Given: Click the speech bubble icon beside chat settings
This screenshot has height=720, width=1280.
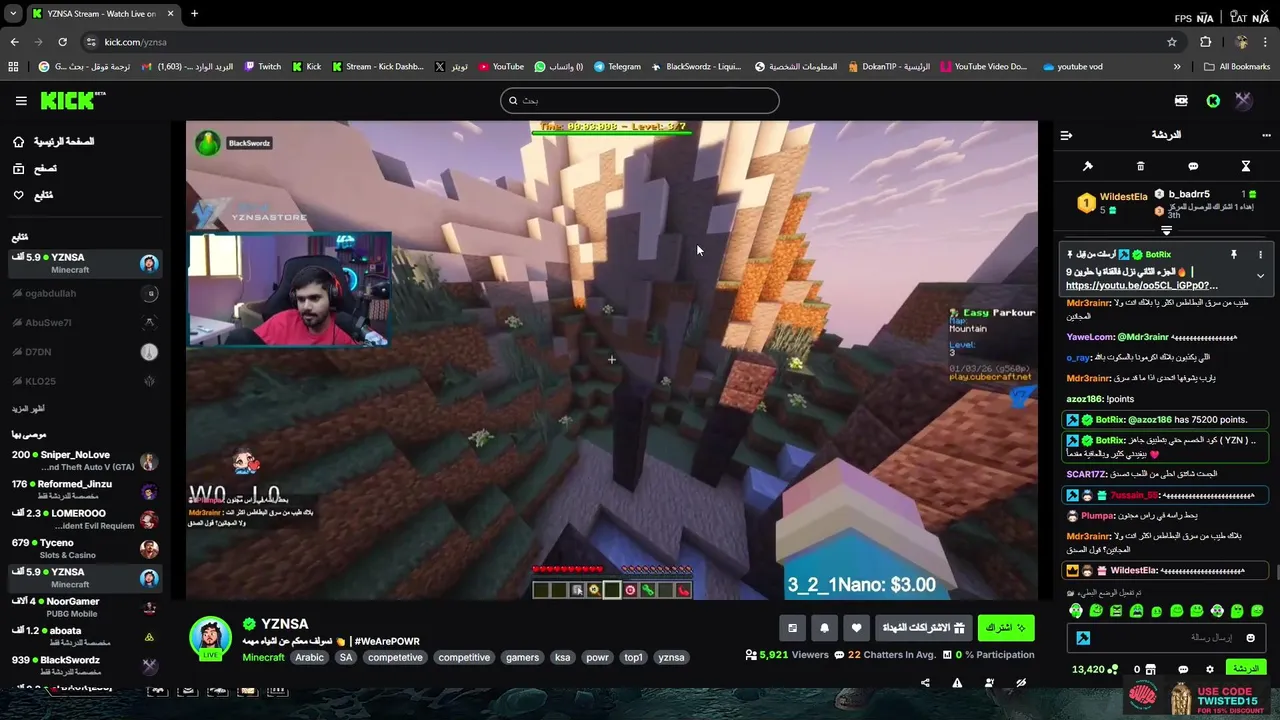Looking at the screenshot, I should [x=1183, y=670].
